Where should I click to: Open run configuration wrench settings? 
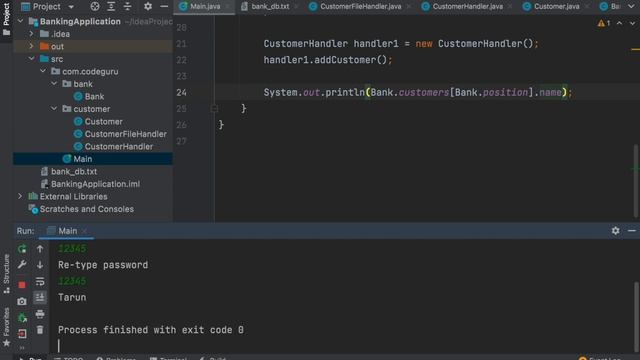22,265
